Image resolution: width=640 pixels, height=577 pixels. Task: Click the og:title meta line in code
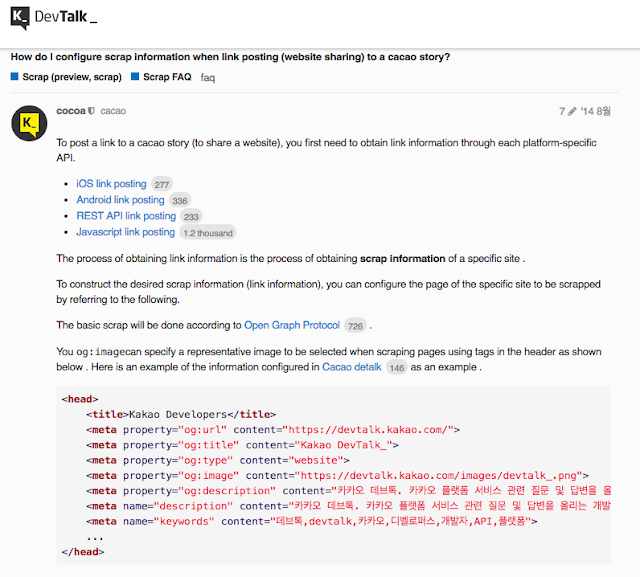tap(242, 445)
